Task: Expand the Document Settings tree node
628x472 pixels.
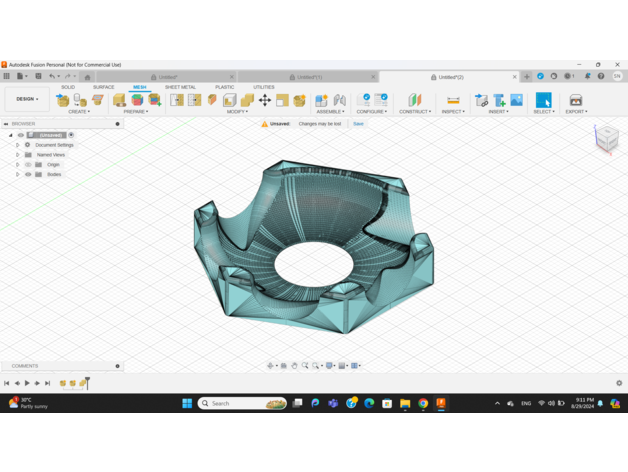Action: [17, 145]
